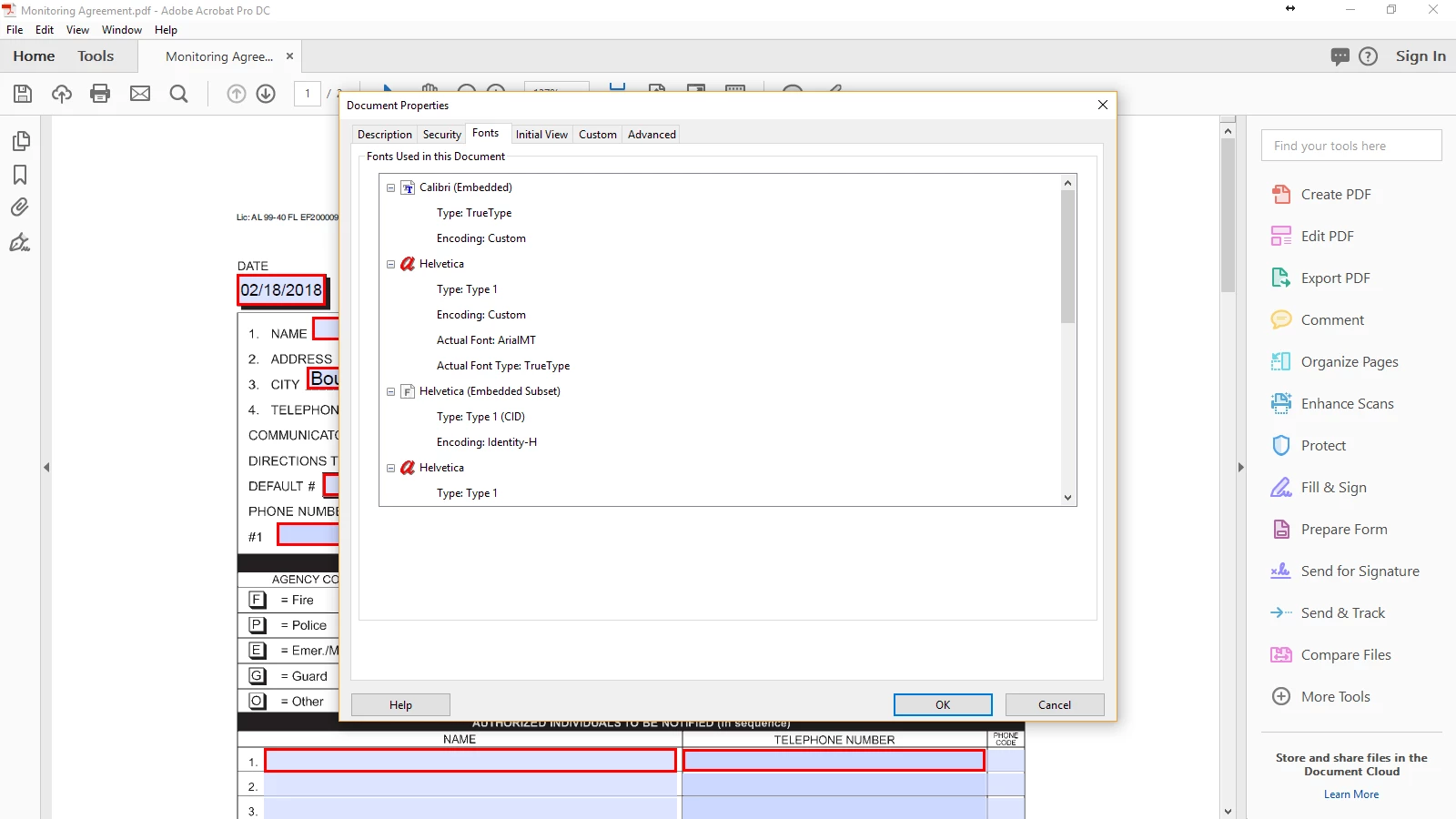1456x819 pixels.
Task: Click the DATE field showing 02/18/2018
Action: click(282, 290)
